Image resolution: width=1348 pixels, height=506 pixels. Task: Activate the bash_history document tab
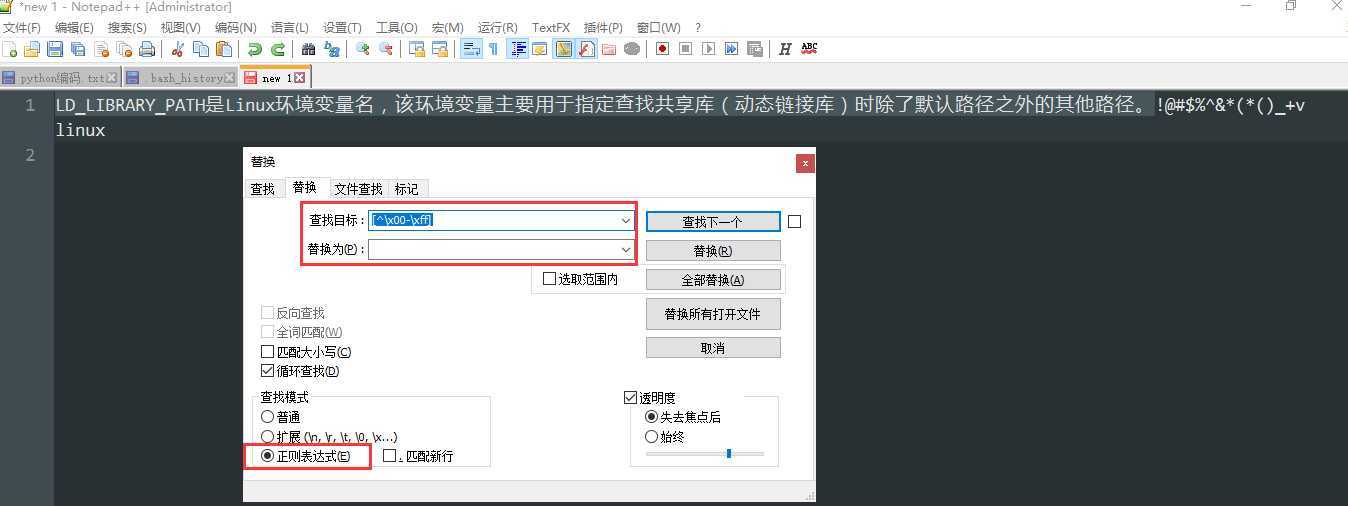click(x=181, y=78)
